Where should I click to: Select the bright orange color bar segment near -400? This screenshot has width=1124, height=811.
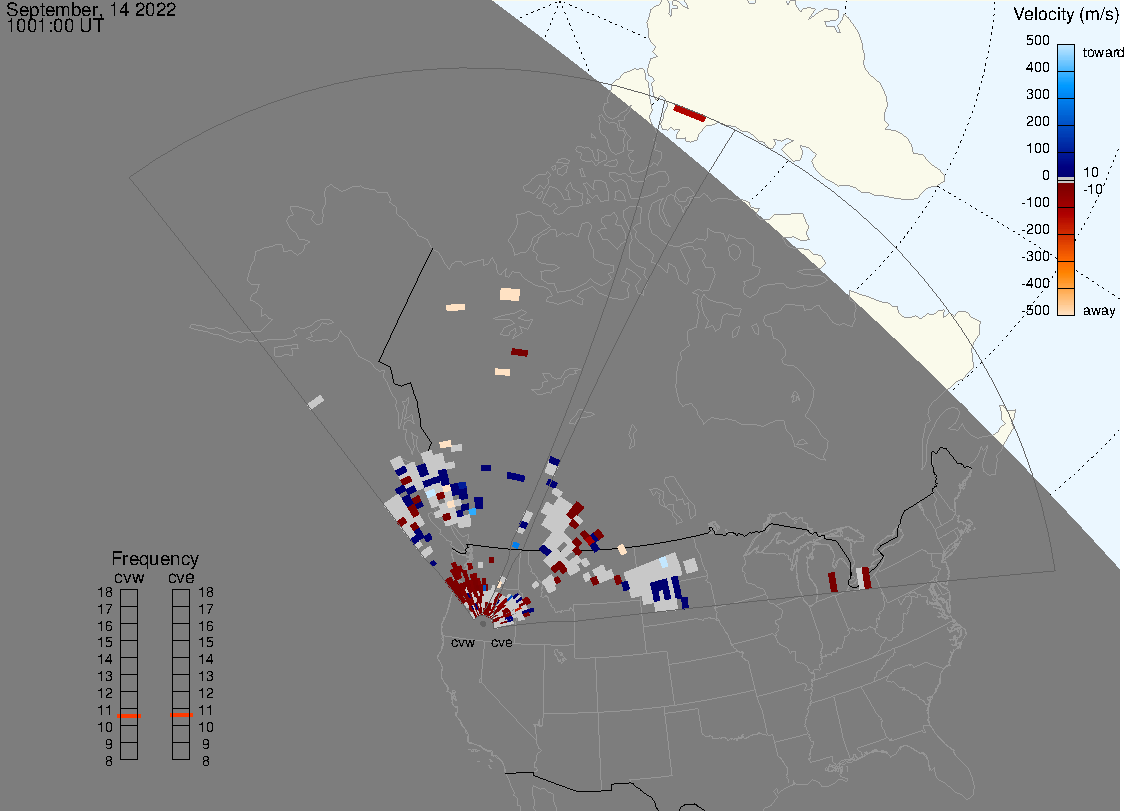1066,275
